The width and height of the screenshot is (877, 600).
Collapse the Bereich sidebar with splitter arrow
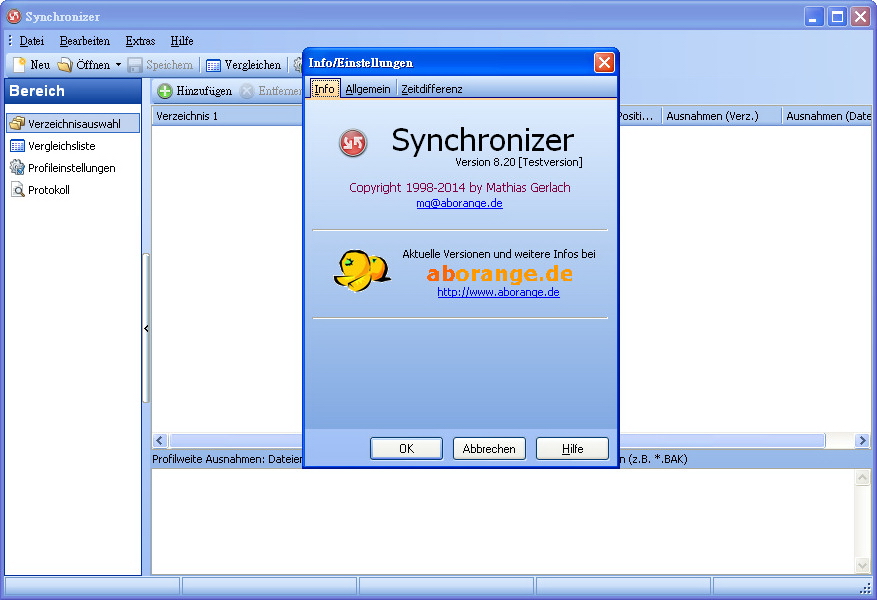coord(146,328)
